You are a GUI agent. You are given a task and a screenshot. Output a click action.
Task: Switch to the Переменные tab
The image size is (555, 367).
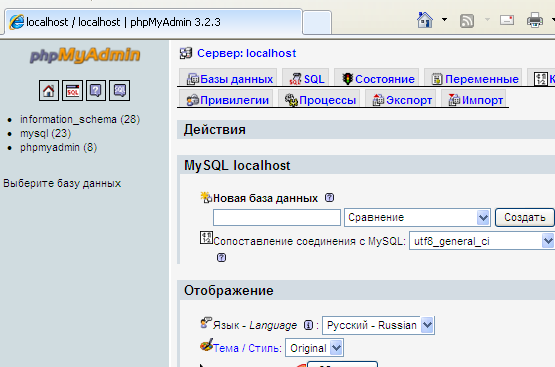coord(474,79)
